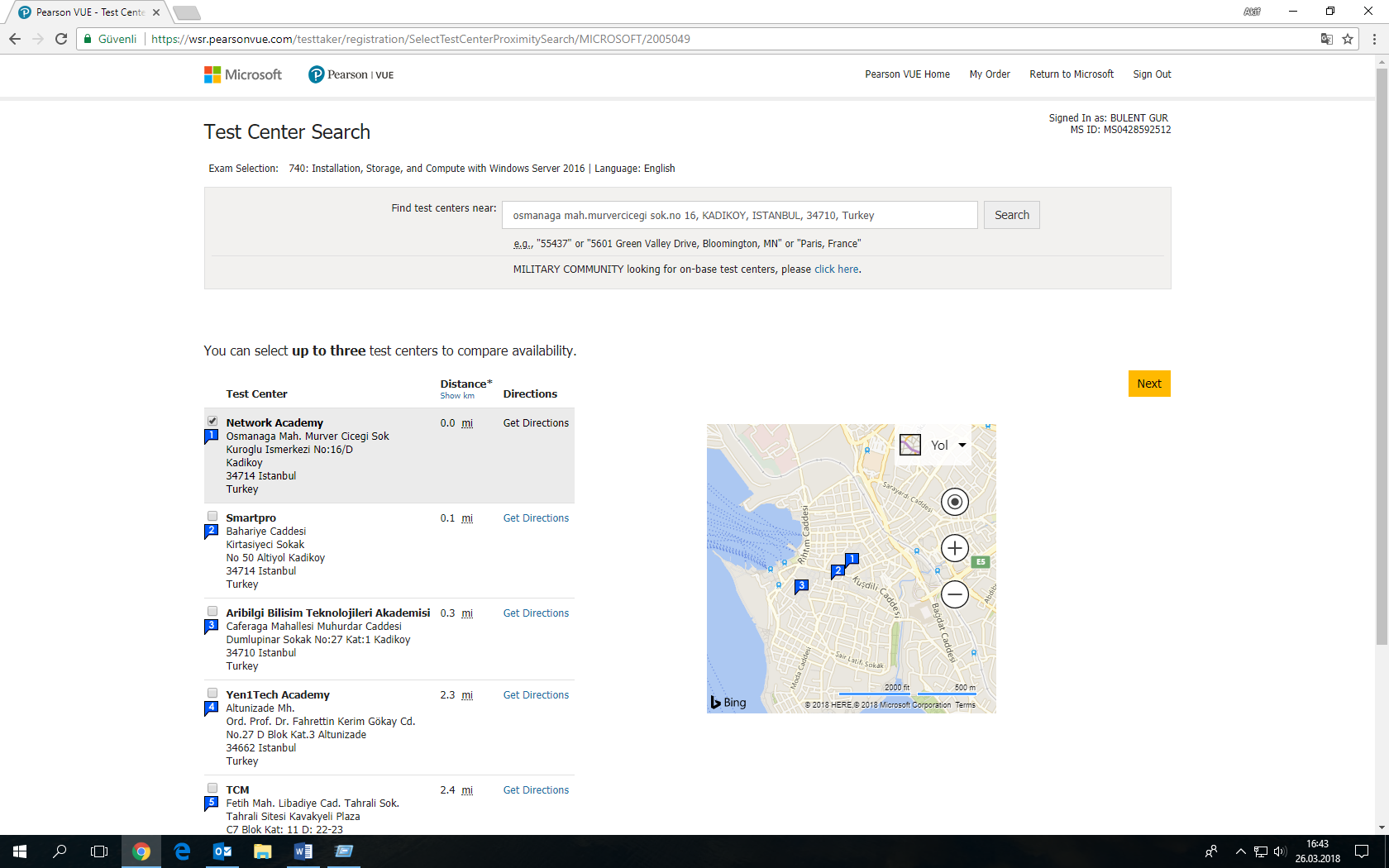
Task: Click the Next button
Action: click(x=1149, y=384)
